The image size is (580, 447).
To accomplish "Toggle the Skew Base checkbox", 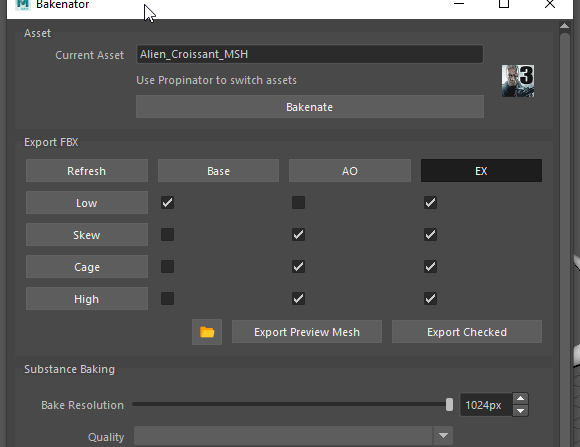I will point(168,235).
